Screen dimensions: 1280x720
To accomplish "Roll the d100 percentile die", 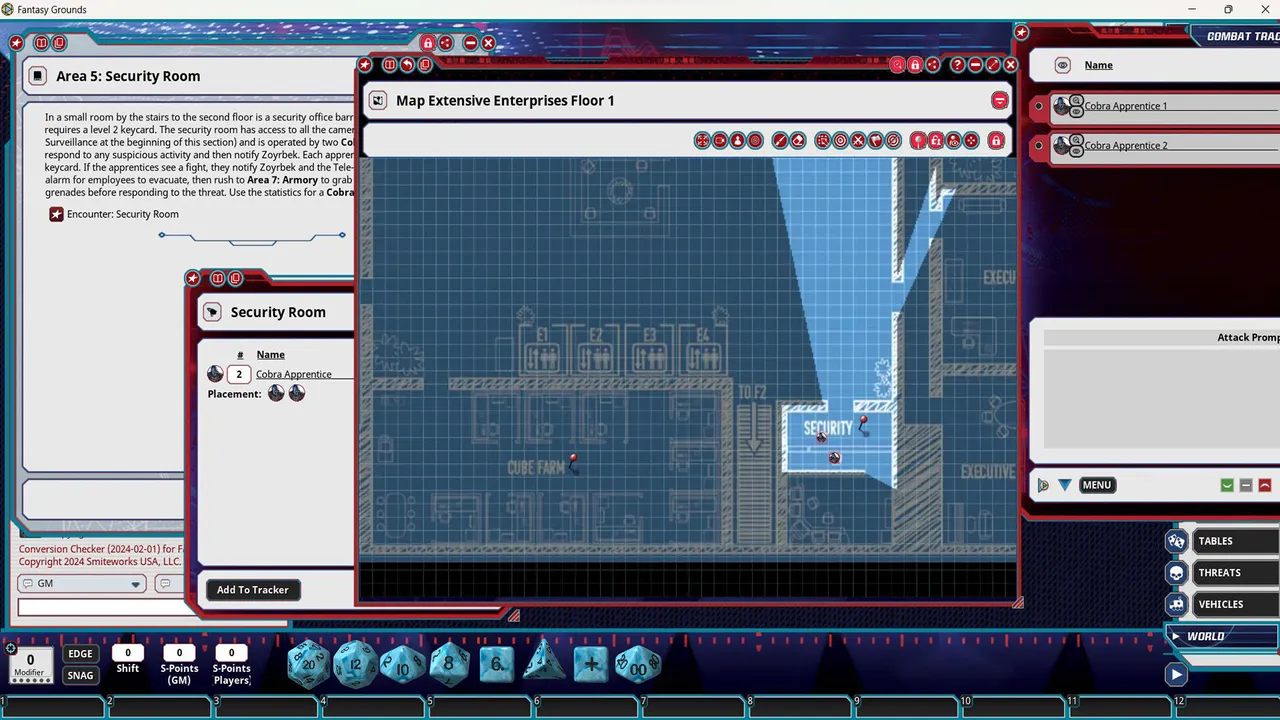I will click(638, 664).
